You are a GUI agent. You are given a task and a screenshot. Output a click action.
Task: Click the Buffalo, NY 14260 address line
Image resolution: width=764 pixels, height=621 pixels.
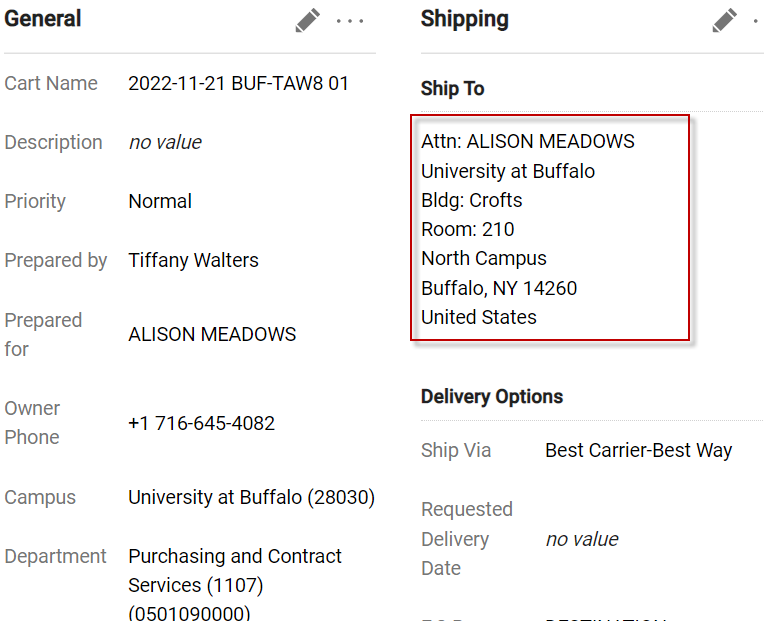(499, 288)
